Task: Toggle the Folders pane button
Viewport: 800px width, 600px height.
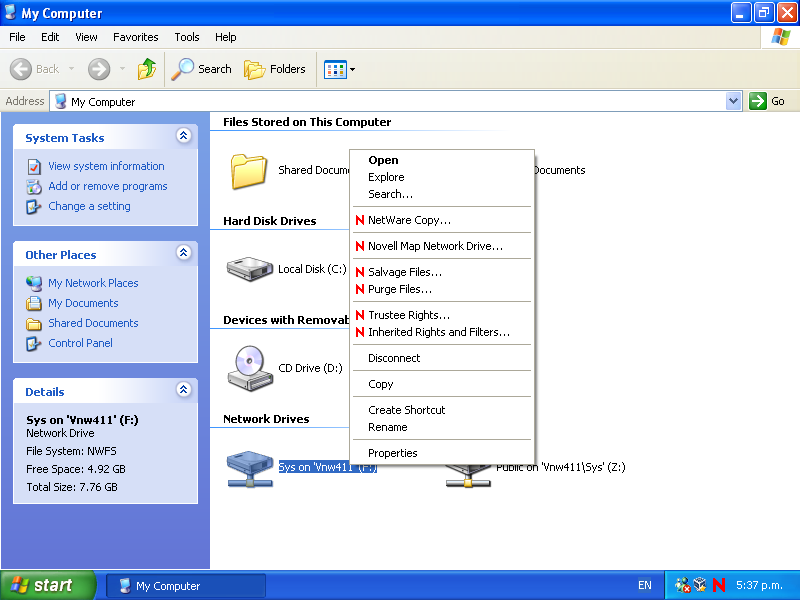Action: (x=275, y=69)
